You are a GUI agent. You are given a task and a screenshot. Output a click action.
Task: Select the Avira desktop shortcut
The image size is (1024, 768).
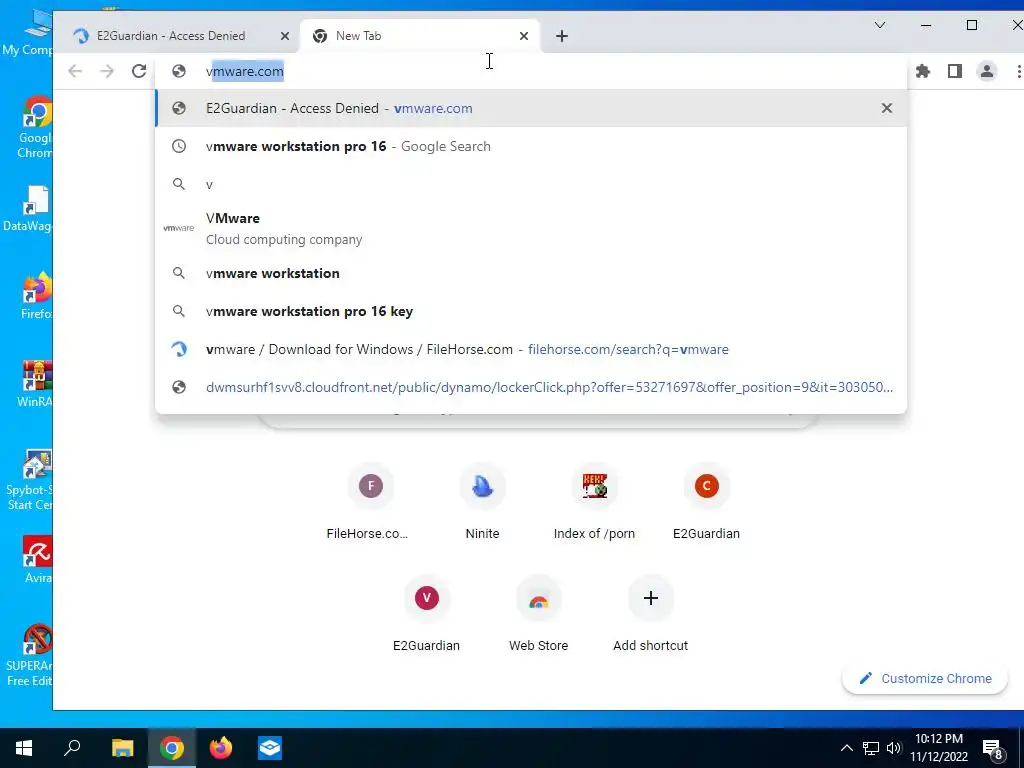coord(38,560)
